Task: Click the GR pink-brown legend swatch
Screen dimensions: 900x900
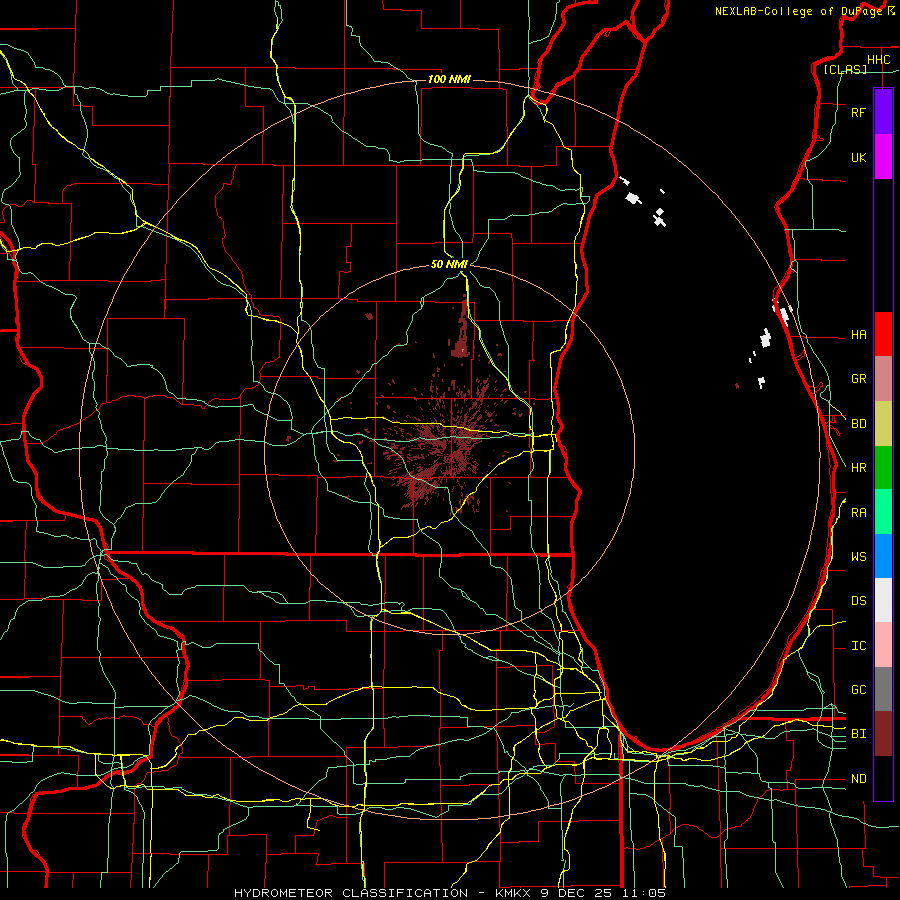Action: 883,379
